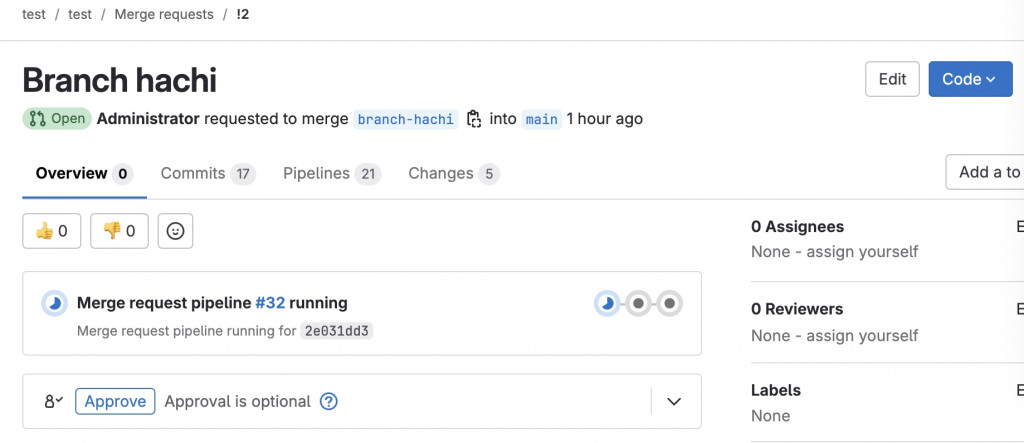Image resolution: width=1024 pixels, height=443 pixels.
Task: Open the add reaction emoji picker
Action: [x=175, y=231]
